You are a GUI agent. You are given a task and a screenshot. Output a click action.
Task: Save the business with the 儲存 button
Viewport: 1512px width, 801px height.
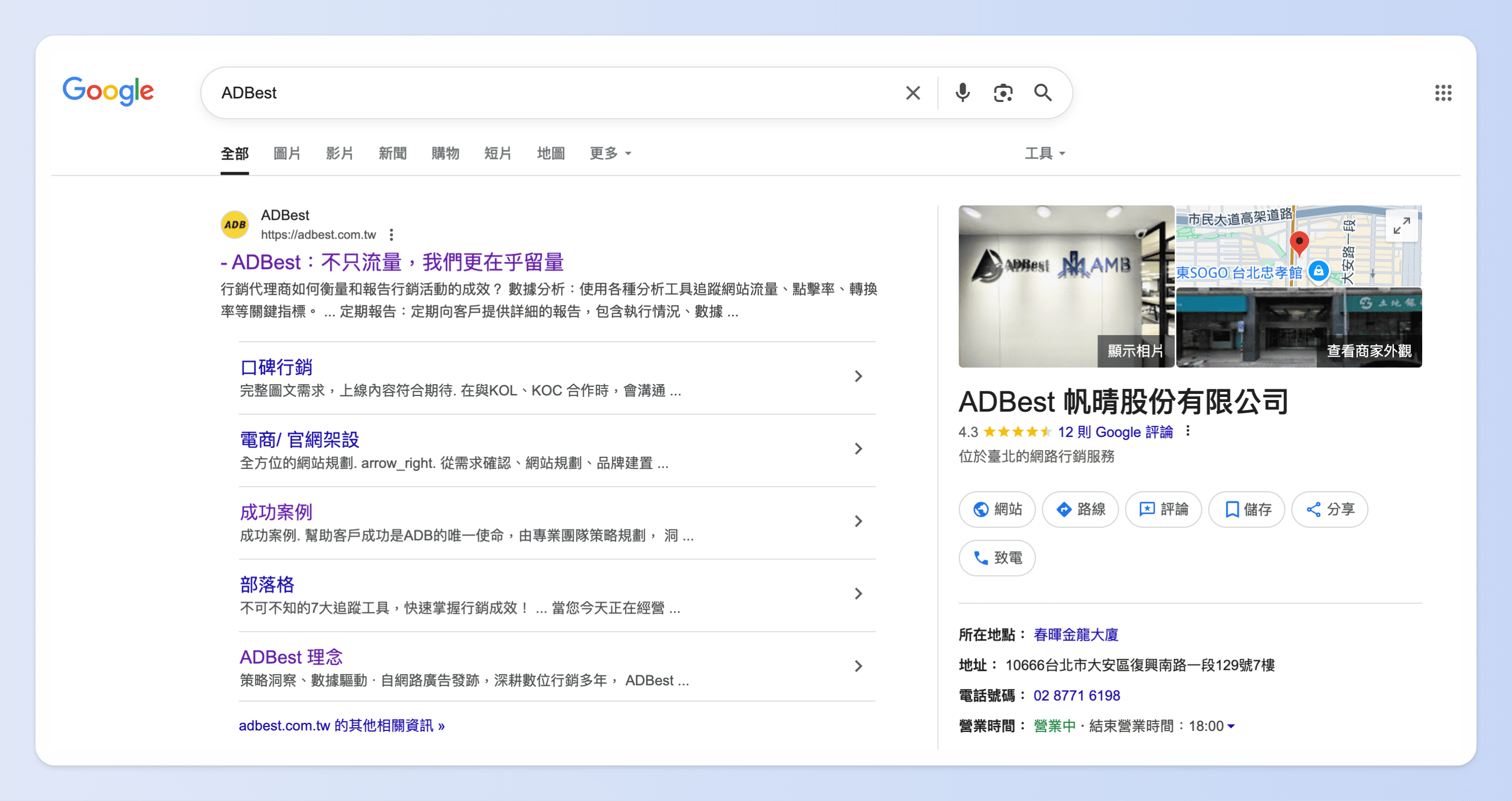coord(1246,509)
